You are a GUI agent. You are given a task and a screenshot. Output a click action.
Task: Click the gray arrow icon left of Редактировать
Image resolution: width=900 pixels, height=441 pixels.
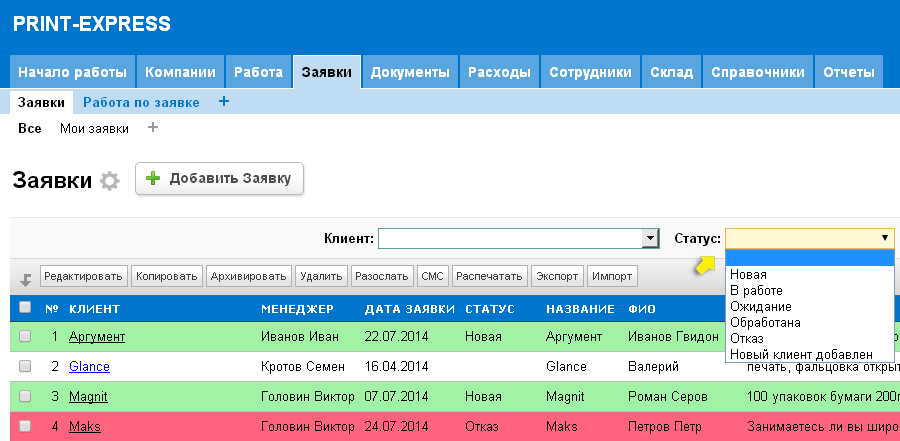point(25,278)
